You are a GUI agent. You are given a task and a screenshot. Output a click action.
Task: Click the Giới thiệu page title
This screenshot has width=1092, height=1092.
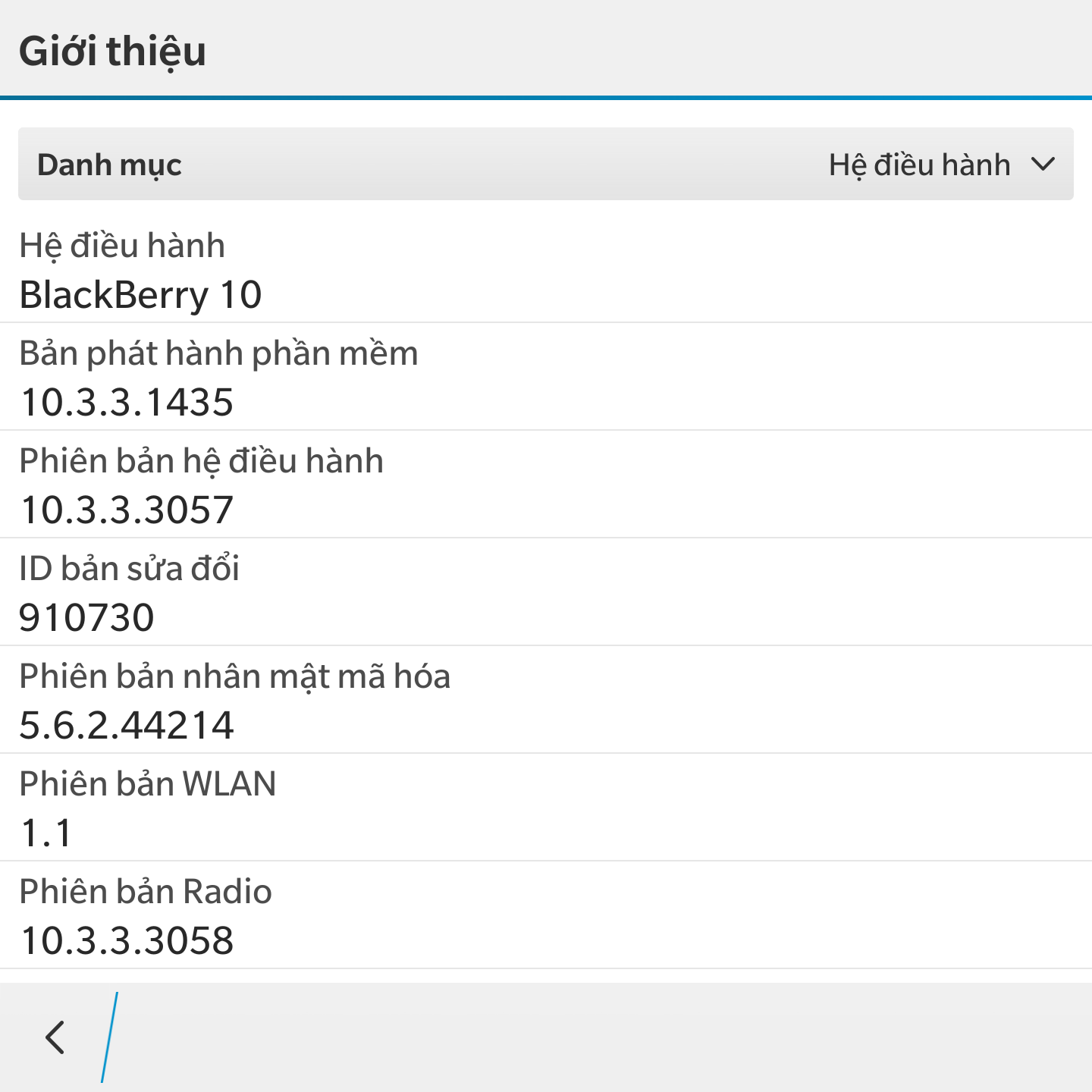coord(112,52)
